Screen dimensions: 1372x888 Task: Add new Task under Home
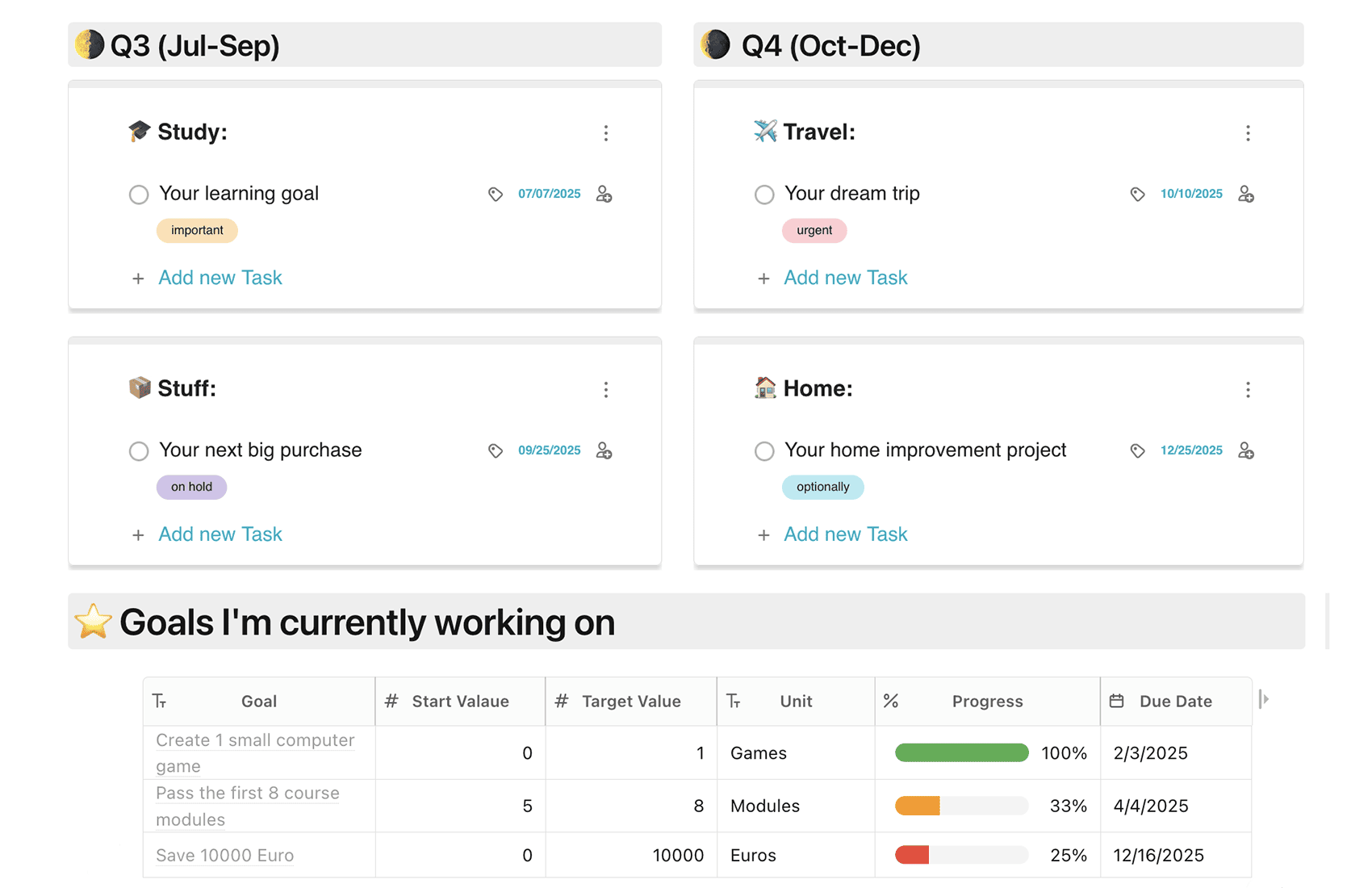tap(845, 534)
